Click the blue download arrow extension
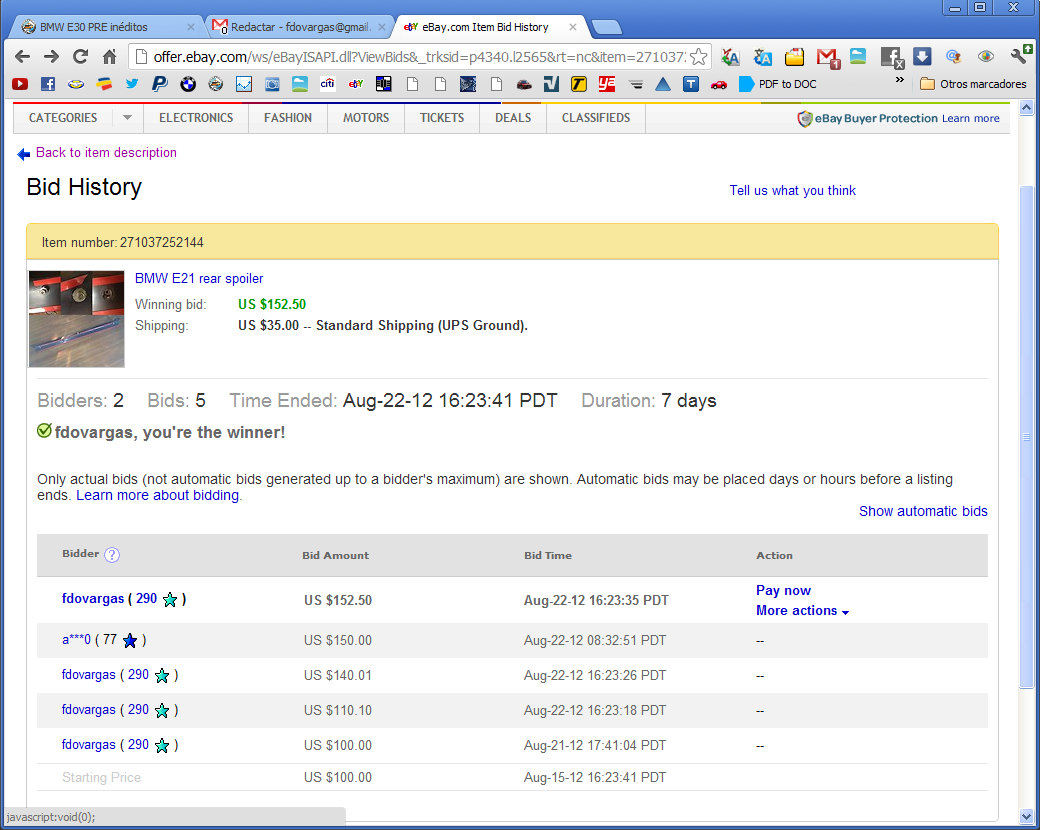The image size is (1040, 830). pyautogui.click(x=922, y=57)
